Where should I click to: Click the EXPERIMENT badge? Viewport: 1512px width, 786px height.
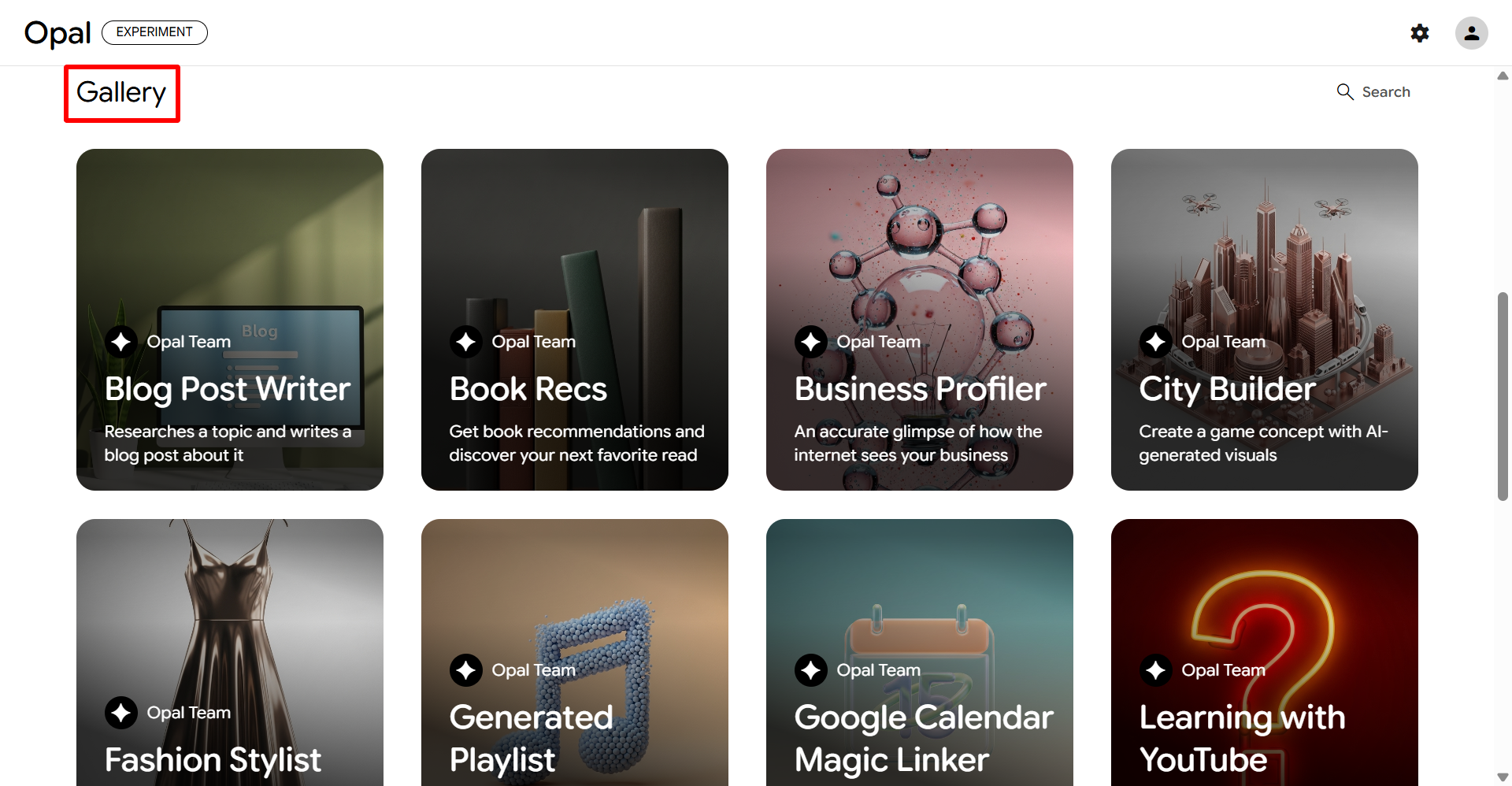click(x=154, y=32)
